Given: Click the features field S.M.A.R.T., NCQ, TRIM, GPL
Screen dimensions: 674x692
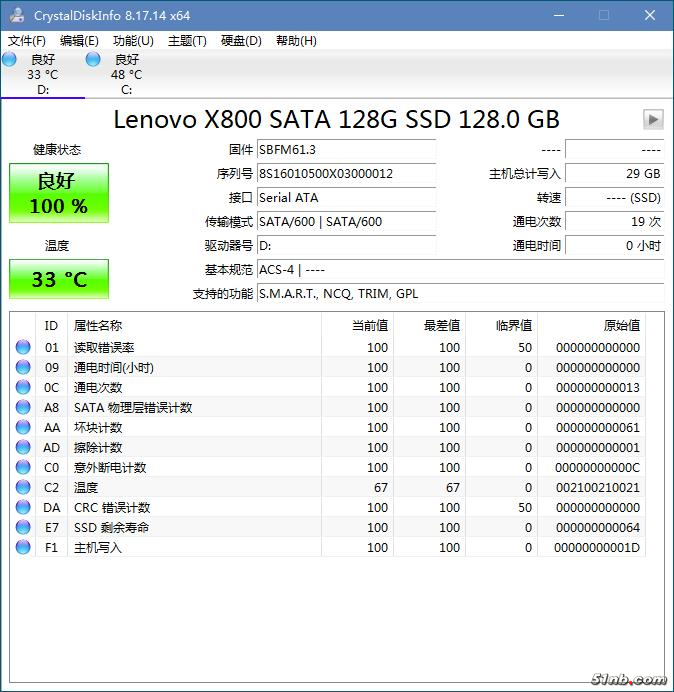Looking at the screenshot, I should (460, 293).
